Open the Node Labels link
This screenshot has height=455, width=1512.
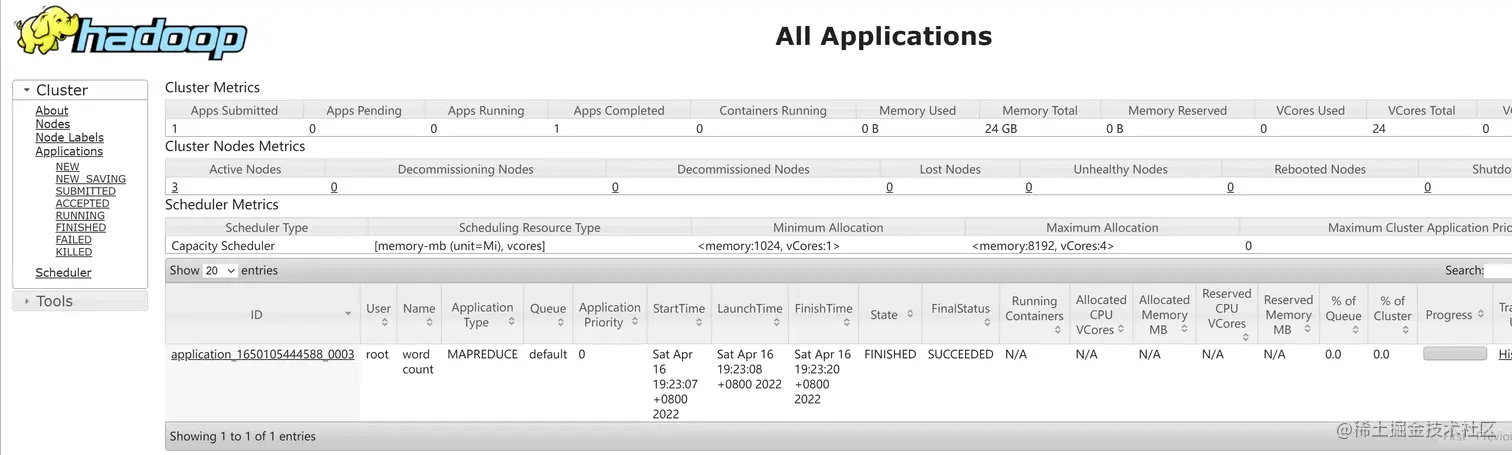(x=70, y=138)
